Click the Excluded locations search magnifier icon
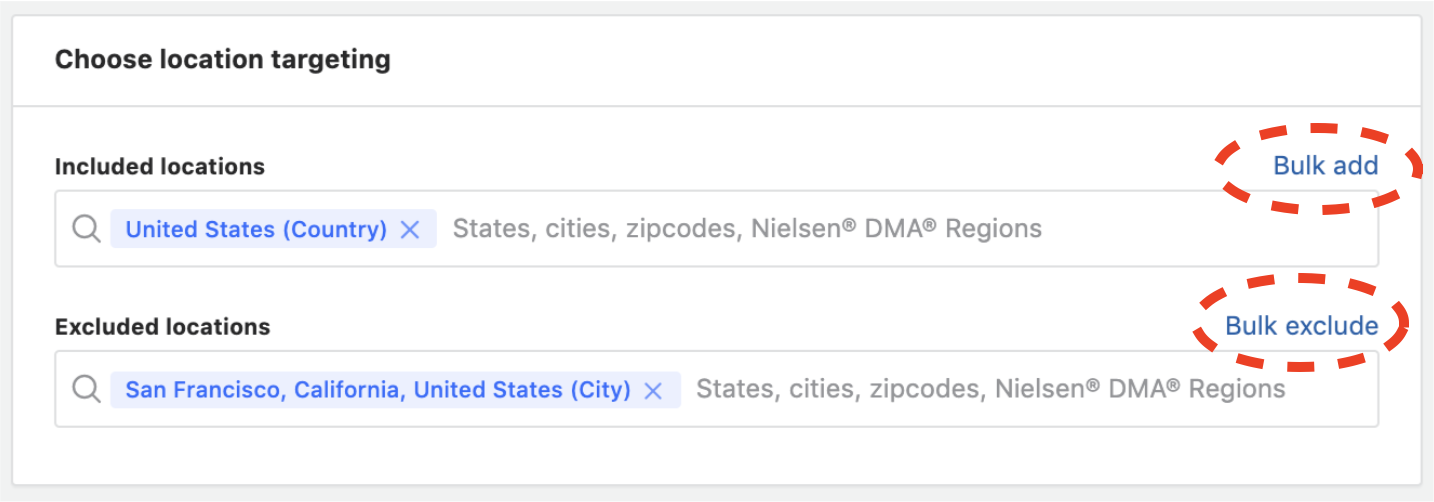Viewport: 1434px width, 502px height. coord(87,389)
